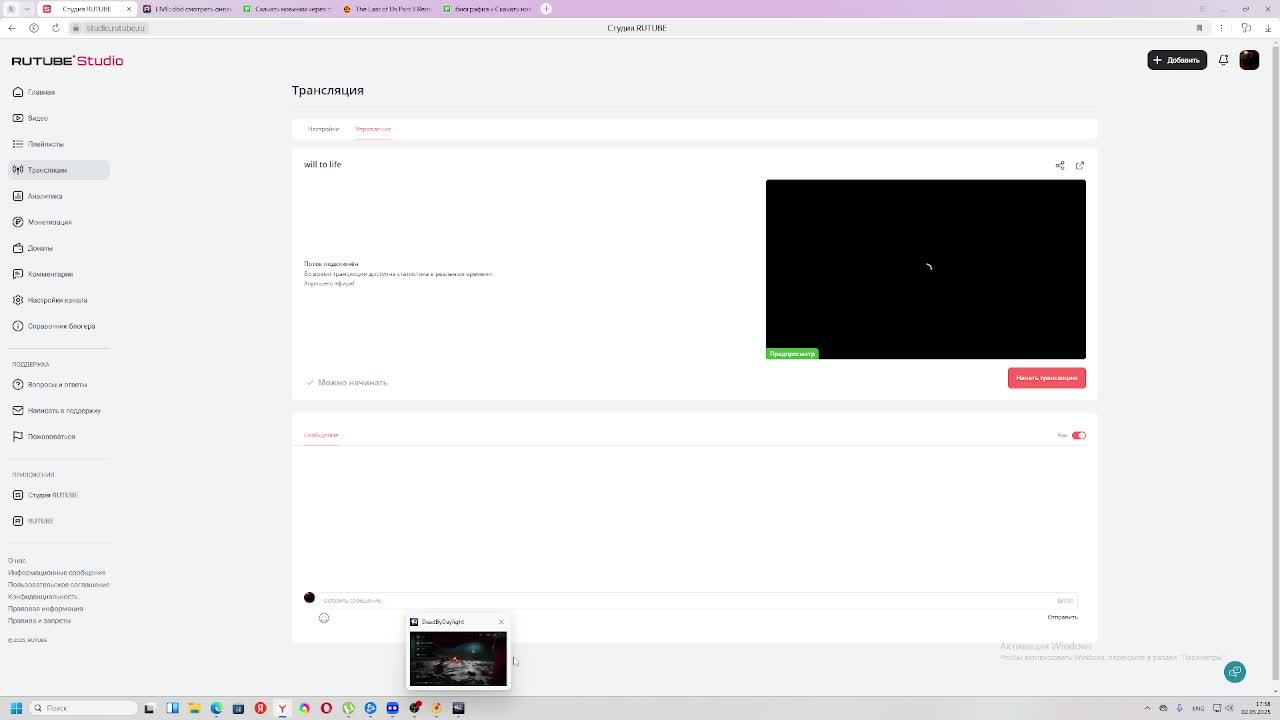
Task: Click the share stream icon
Action: coord(1060,165)
